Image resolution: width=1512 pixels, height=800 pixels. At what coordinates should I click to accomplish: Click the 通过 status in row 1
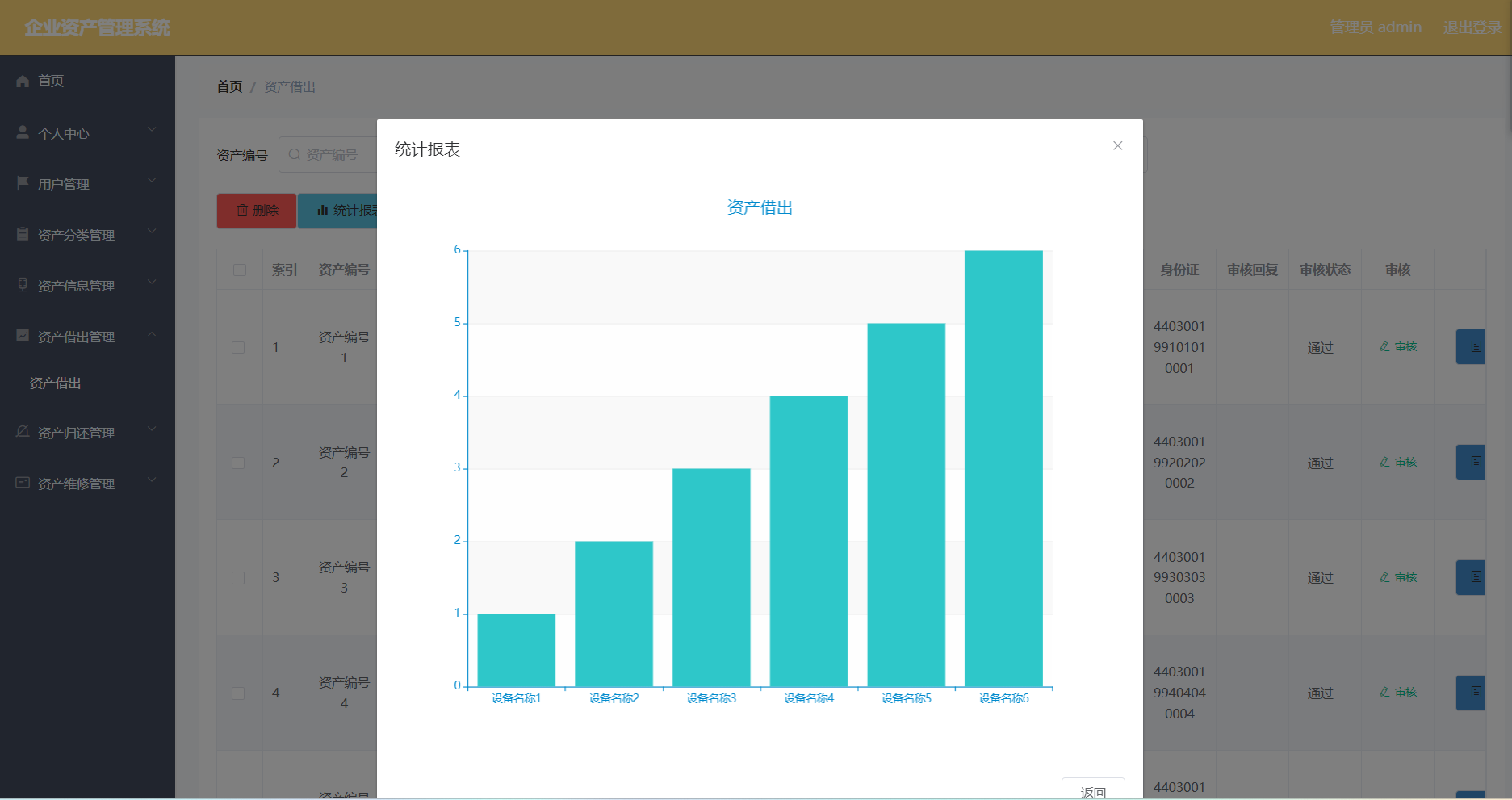click(1321, 347)
